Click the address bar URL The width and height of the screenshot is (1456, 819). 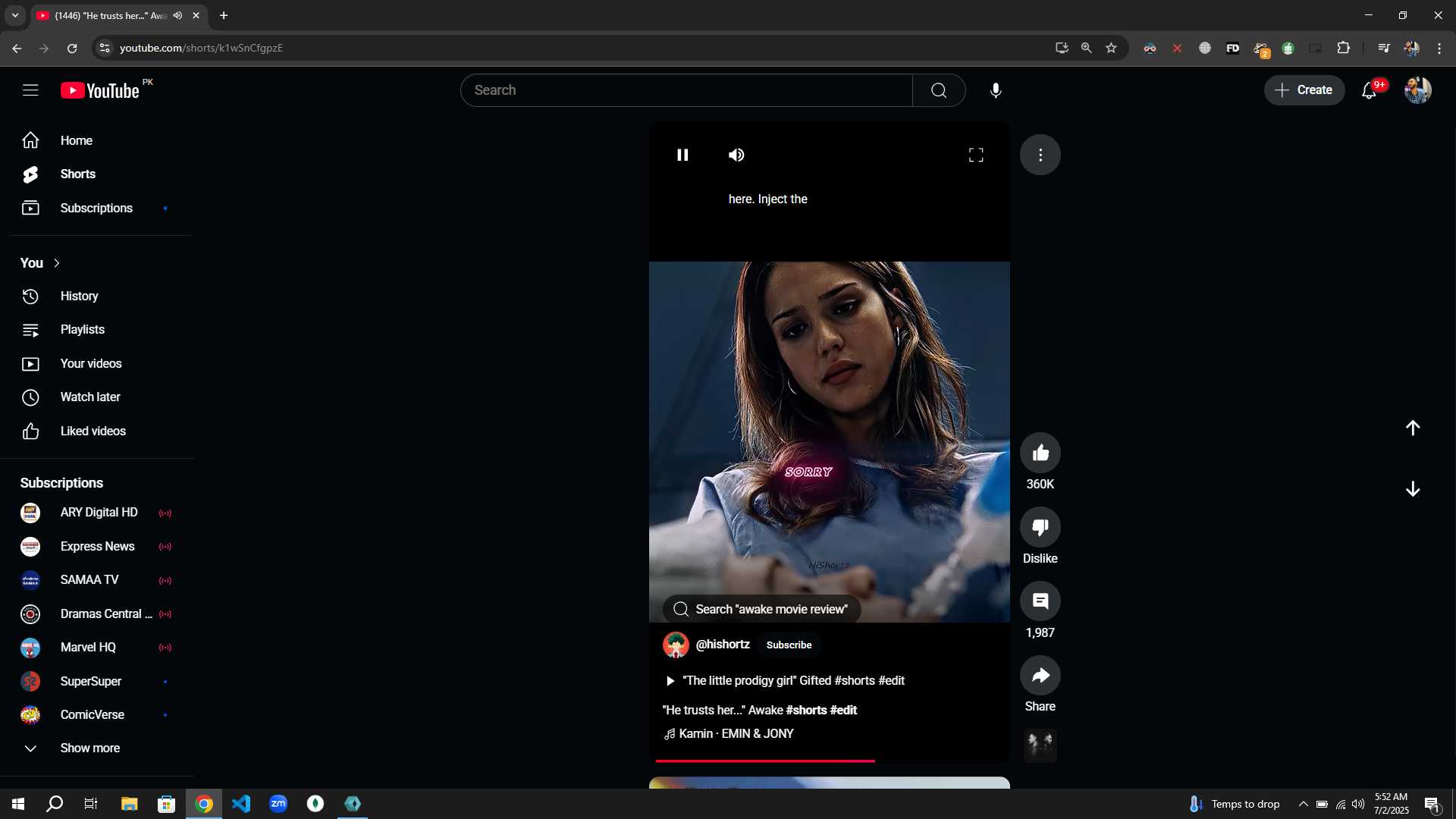click(201, 48)
